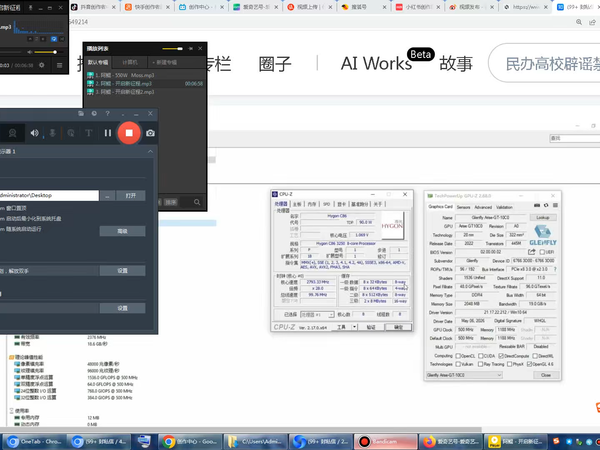The width and height of the screenshot is (600, 450).
Task: Refresh GPU-Z with refresh icon
Action: tap(546, 205)
